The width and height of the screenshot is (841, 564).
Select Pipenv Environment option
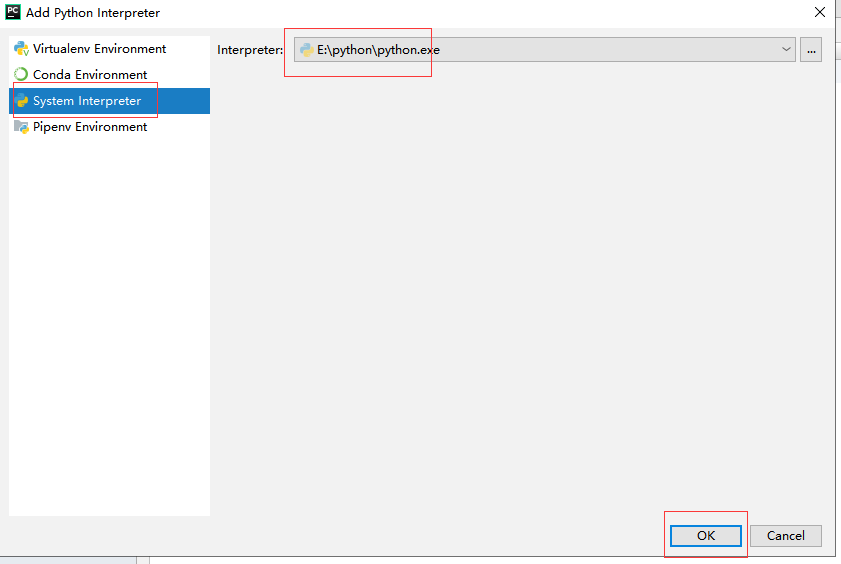coord(109,127)
